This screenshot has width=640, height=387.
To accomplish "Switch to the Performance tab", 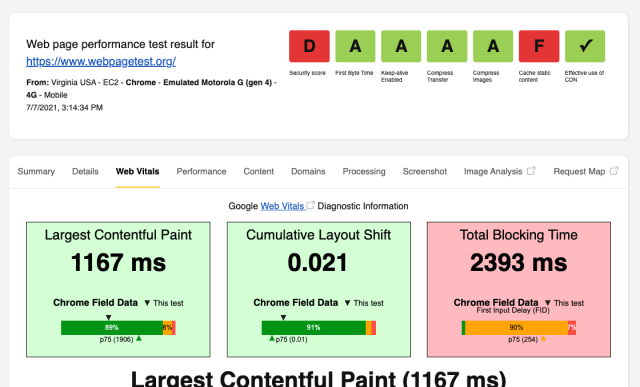I will click(201, 171).
